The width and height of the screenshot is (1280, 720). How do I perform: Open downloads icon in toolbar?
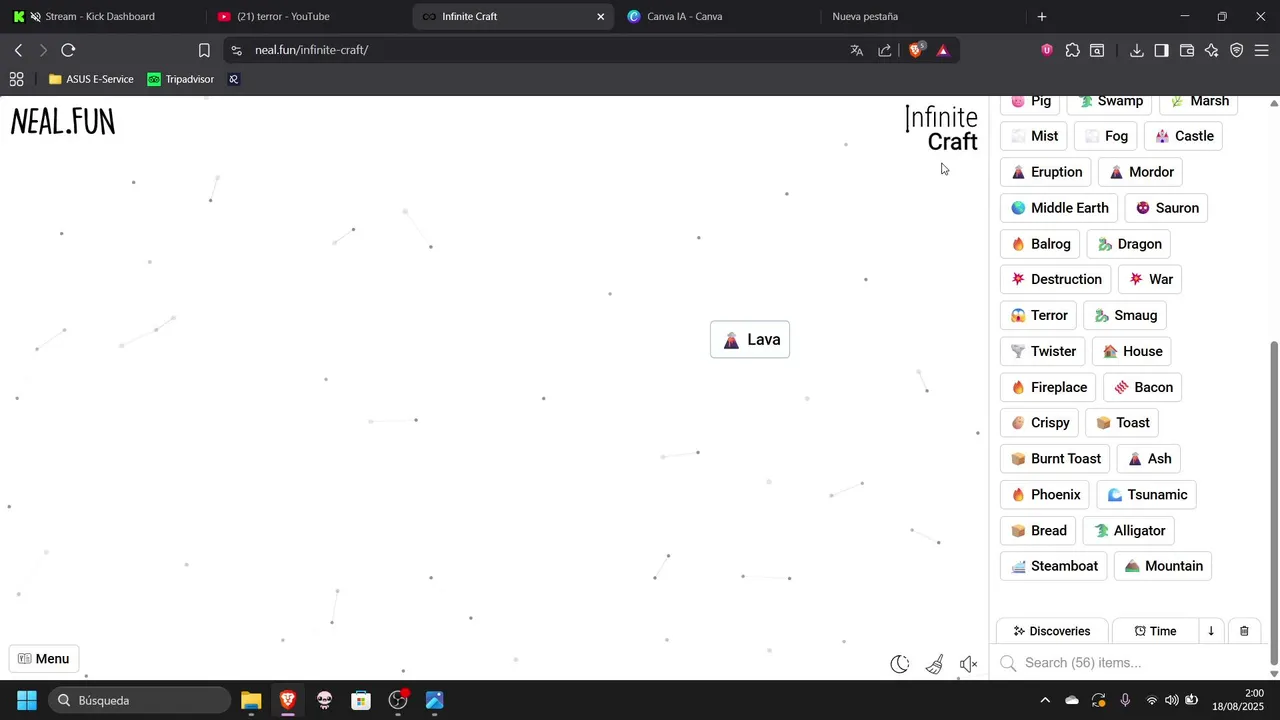pos(1137,50)
